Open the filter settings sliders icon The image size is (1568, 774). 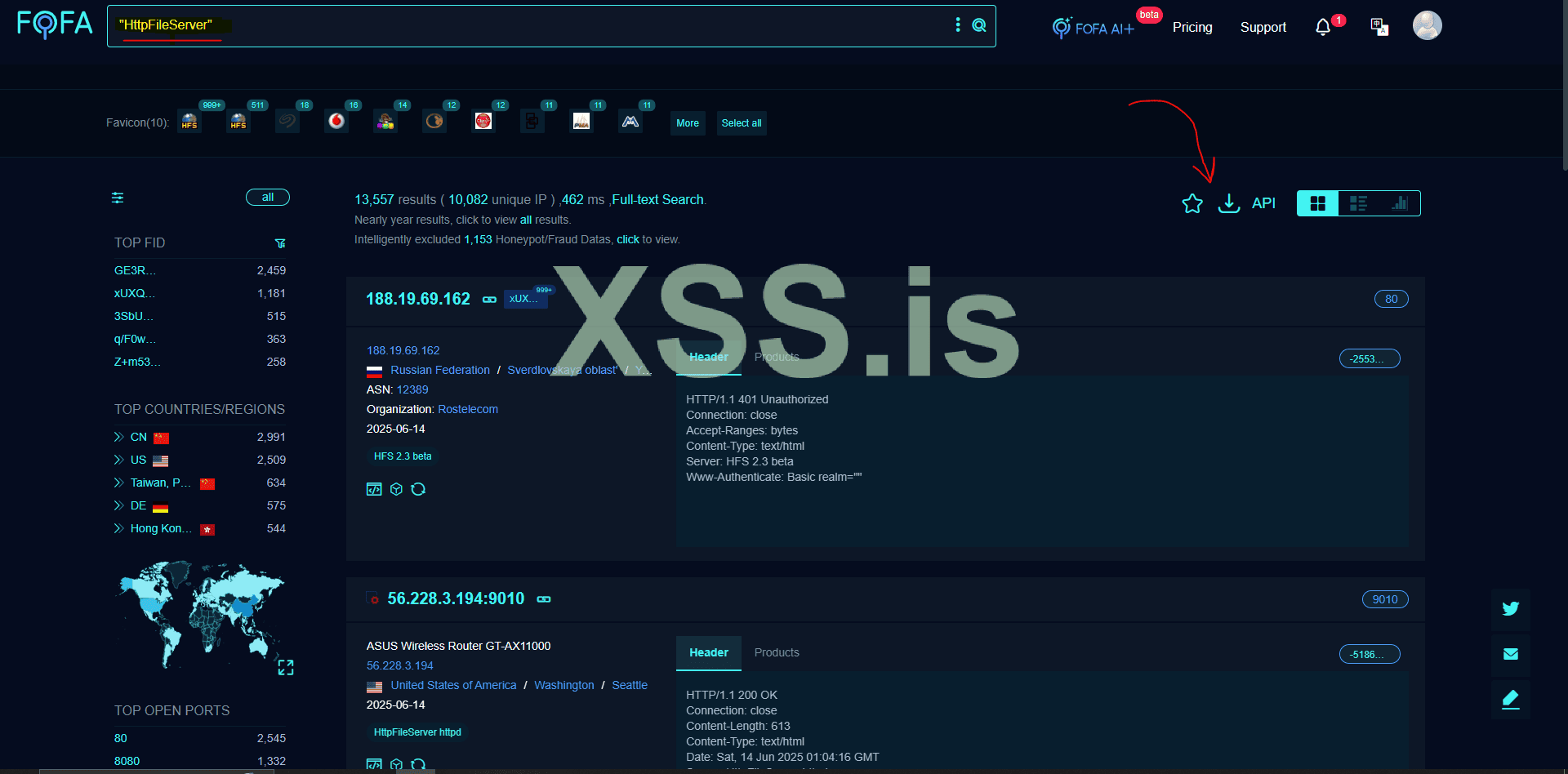pyautogui.click(x=118, y=198)
